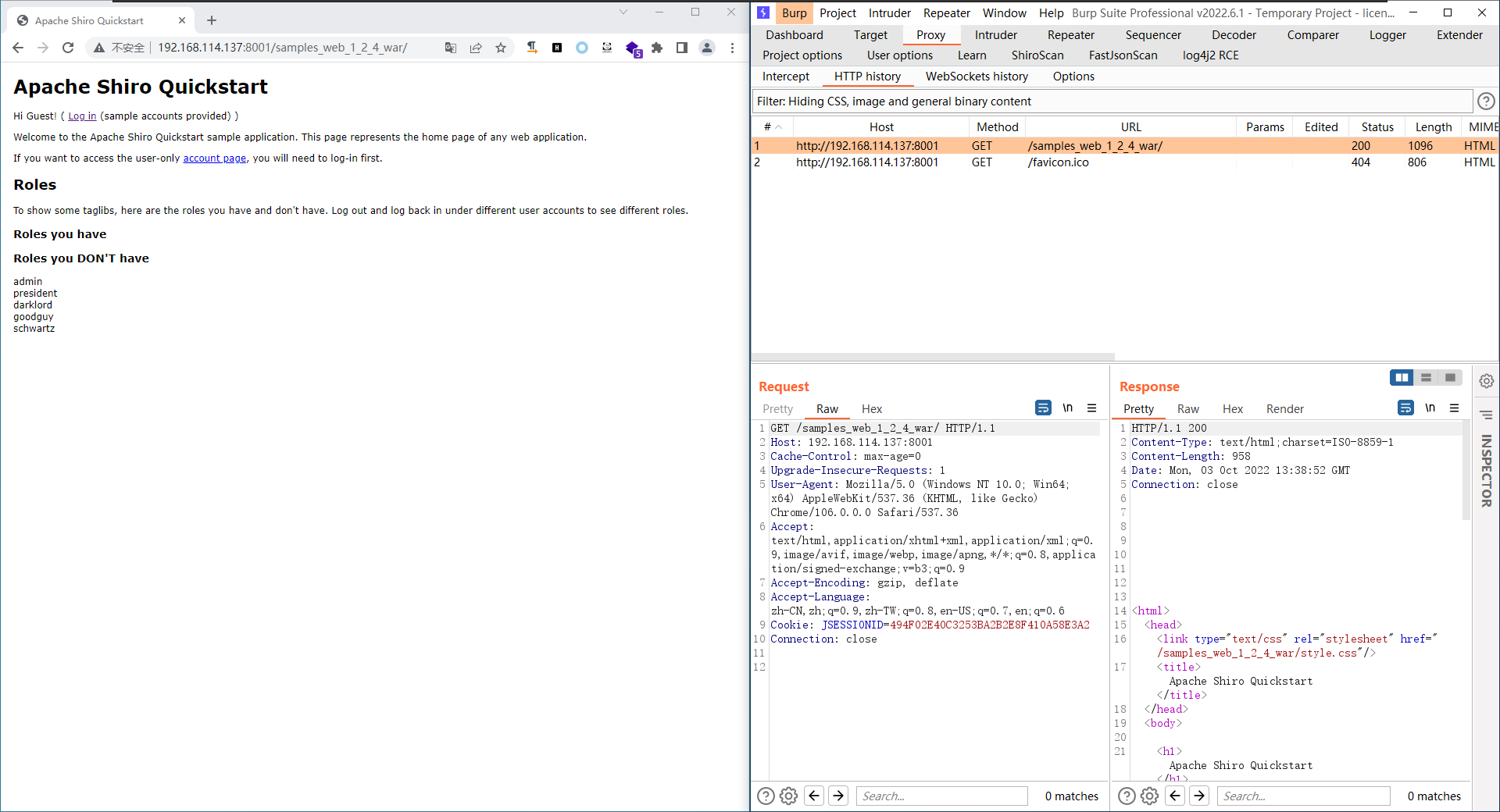Go to next response search match
The width and height of the screenshot is (1500, 812).
click(x=1199, y=796)
